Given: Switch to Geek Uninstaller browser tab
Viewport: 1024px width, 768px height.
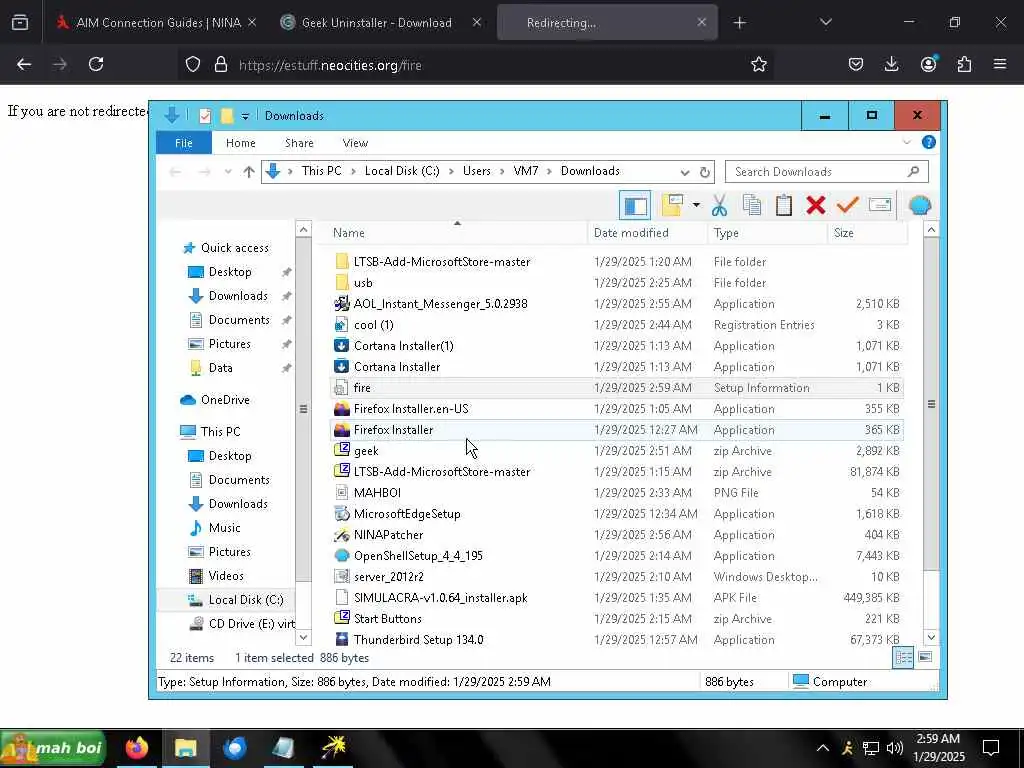Looking at the screenshot, I should (379, 23).
